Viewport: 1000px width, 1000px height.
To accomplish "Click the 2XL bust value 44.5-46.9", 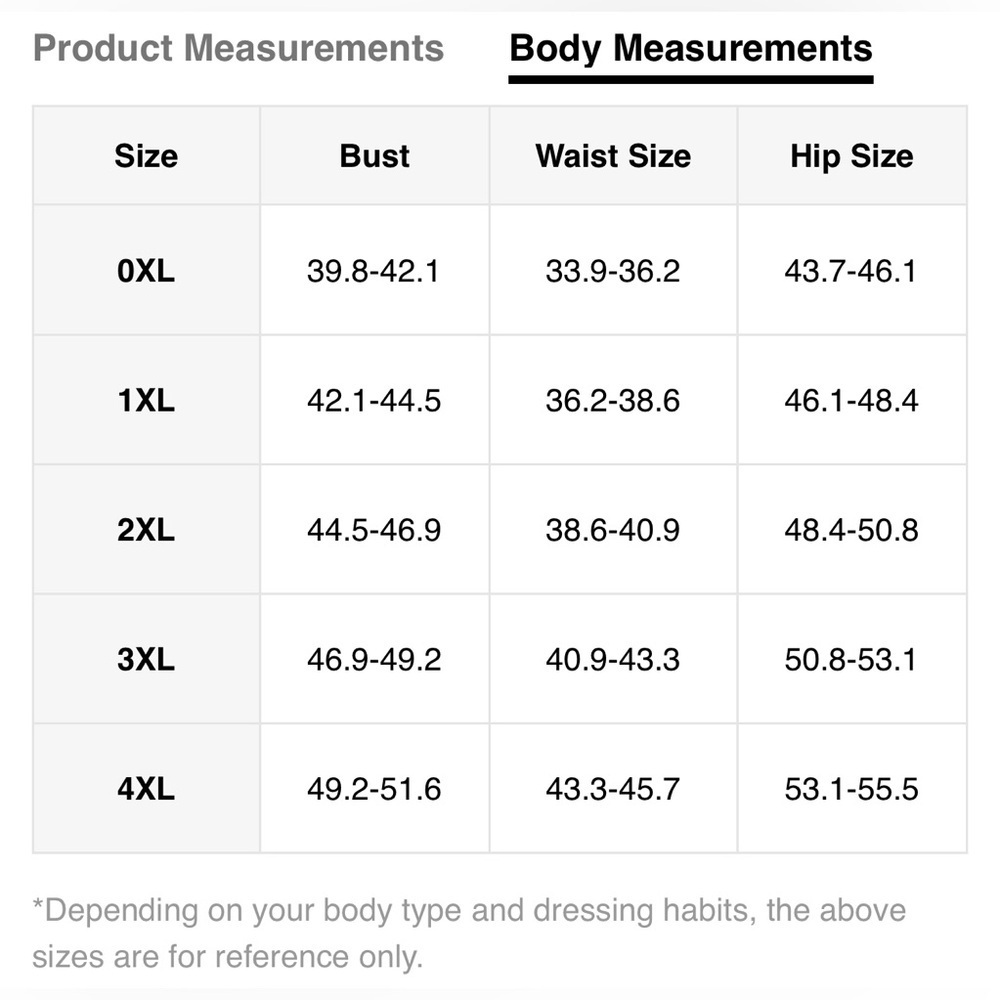I will pos(373,530).
